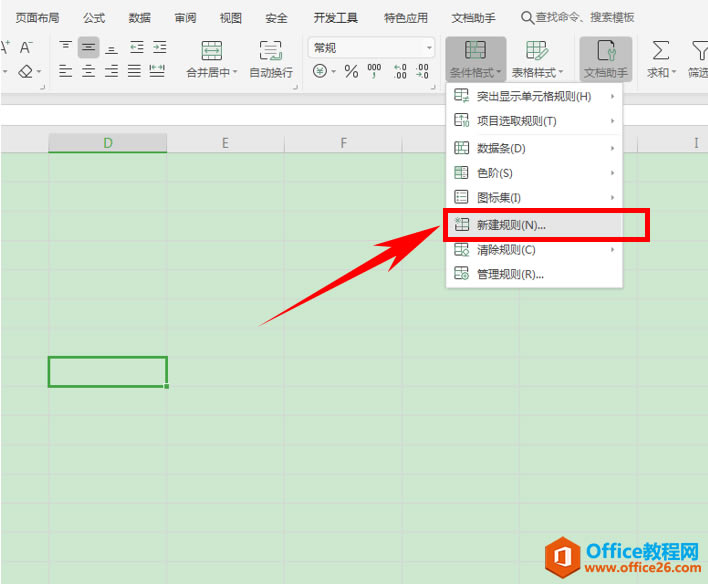The image size is (708, 585).
Task: Click the sum sigma icon
Action: pyautogui.click(x=661, y=50)
